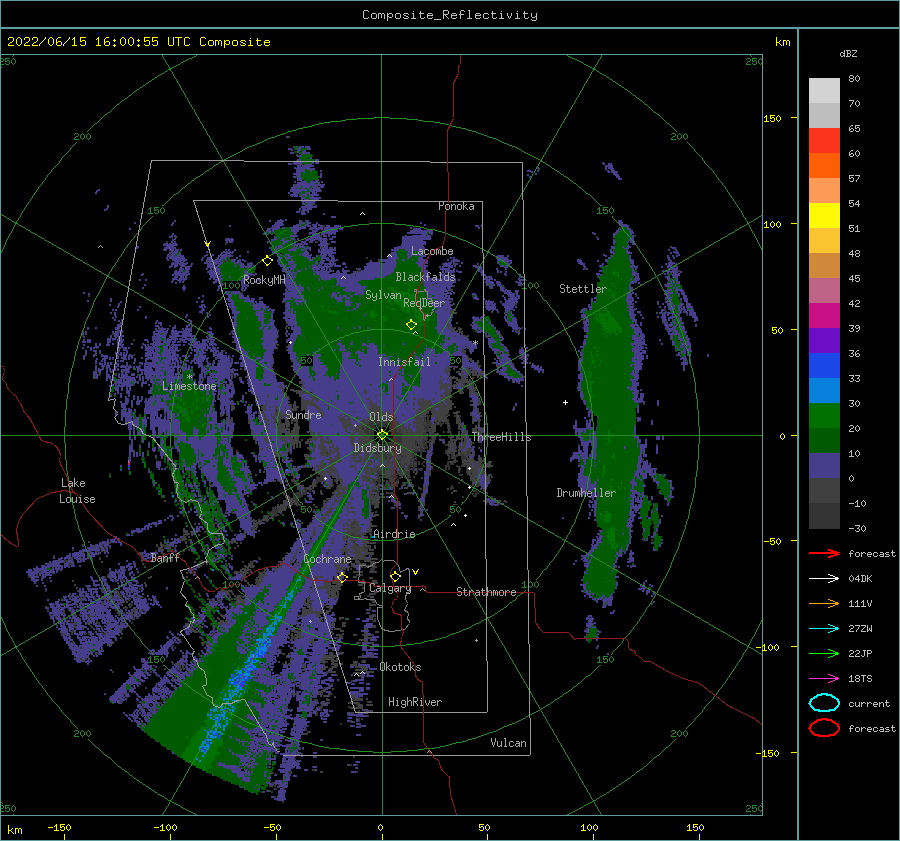Click the yellow radar-center diamond near Olds

(x=382, y=435)
